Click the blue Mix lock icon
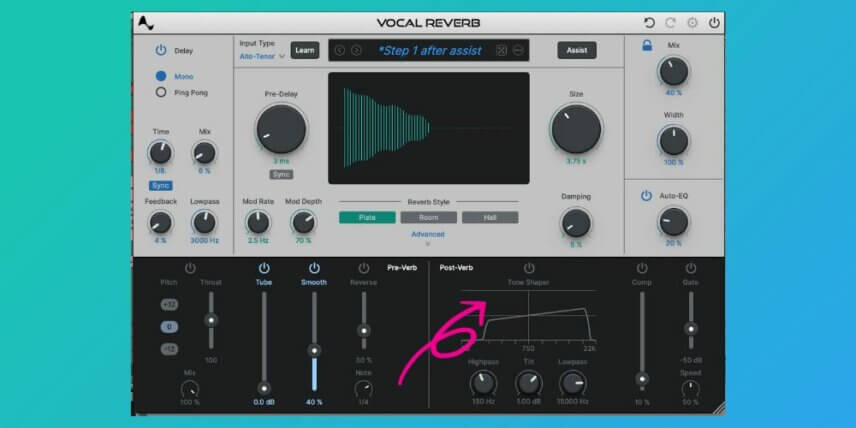Image resolution: width=856 pixels, height=428 pixels. pos(647,46)
